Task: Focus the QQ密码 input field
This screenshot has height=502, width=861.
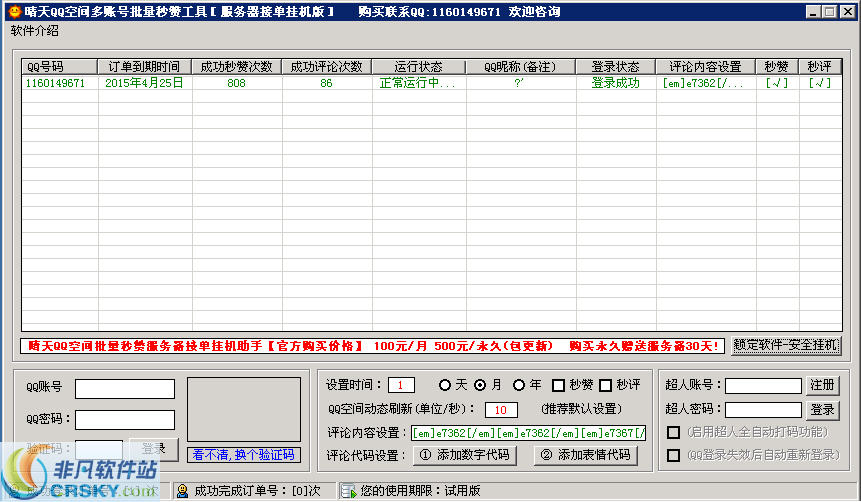Action: click(x=125, y=420)
